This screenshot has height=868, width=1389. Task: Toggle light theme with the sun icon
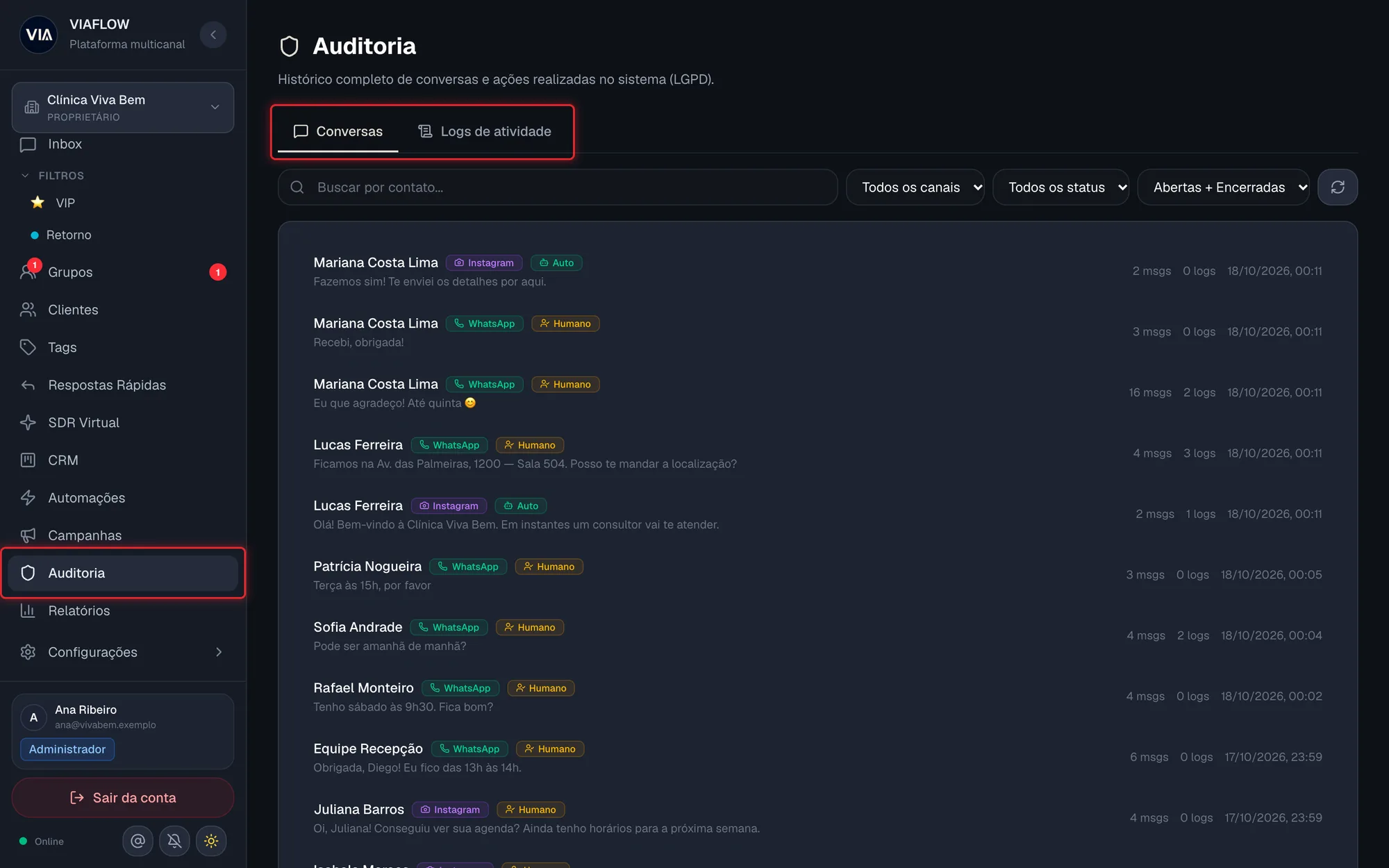coord(211,841)
